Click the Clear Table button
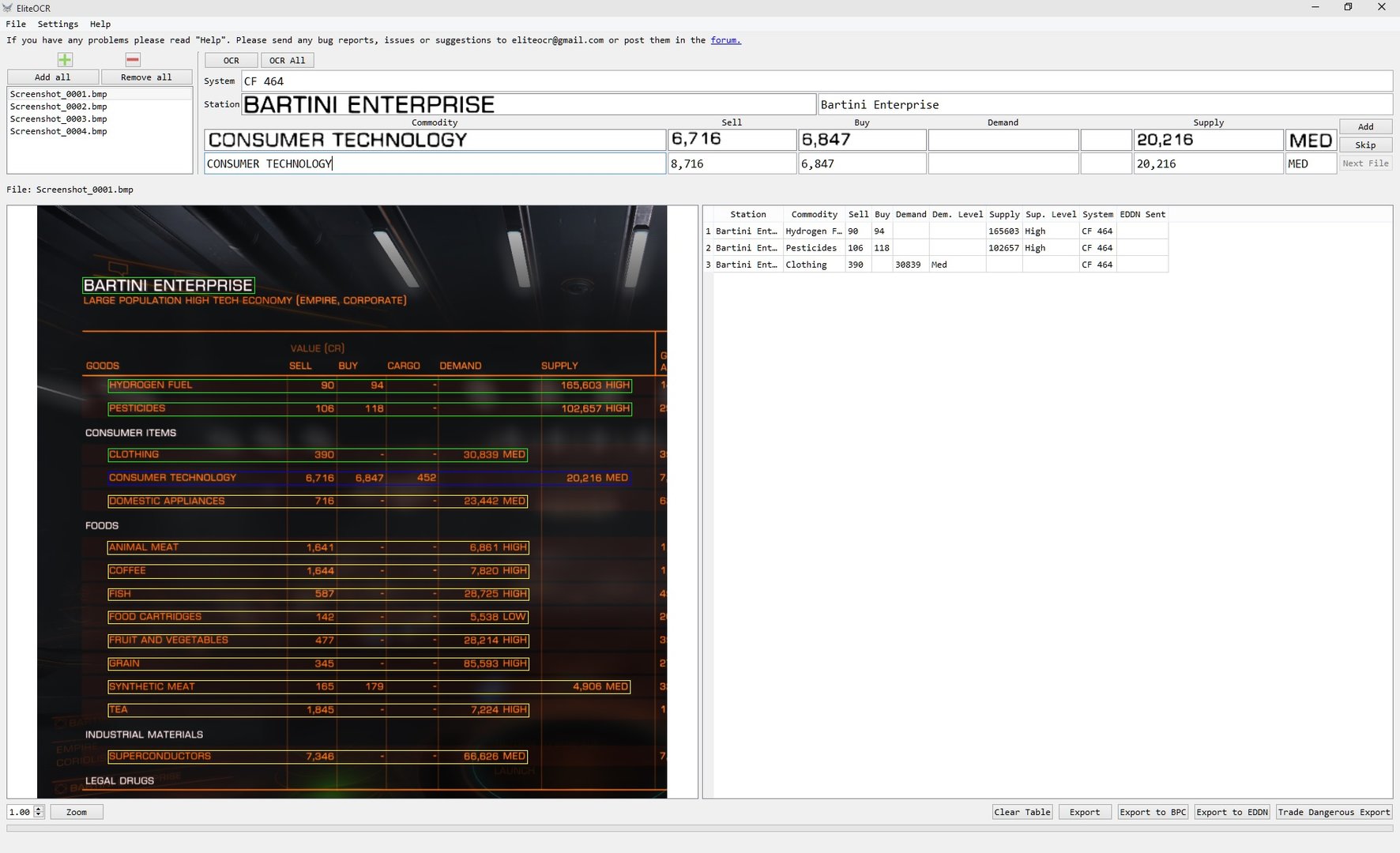Viewport: 1400px width, 853px height. (x=1022, y=812)
